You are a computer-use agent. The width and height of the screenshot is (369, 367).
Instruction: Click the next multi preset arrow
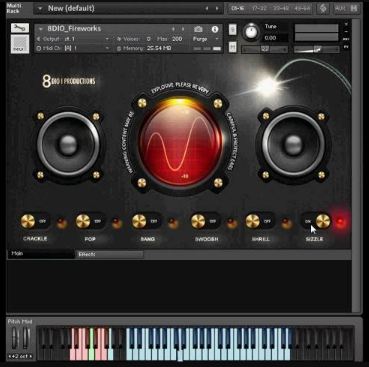217,9
